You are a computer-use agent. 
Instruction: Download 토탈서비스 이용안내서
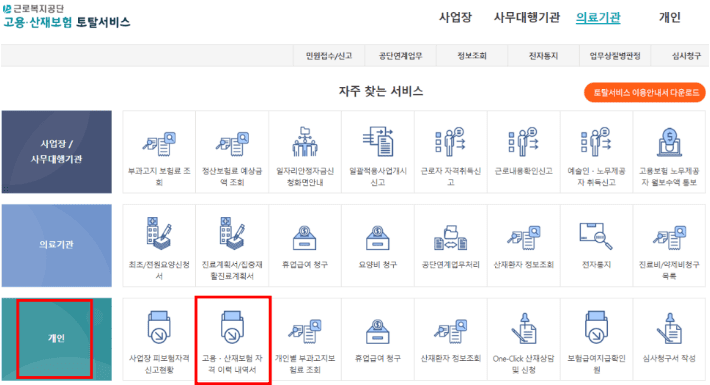point(645,92)
